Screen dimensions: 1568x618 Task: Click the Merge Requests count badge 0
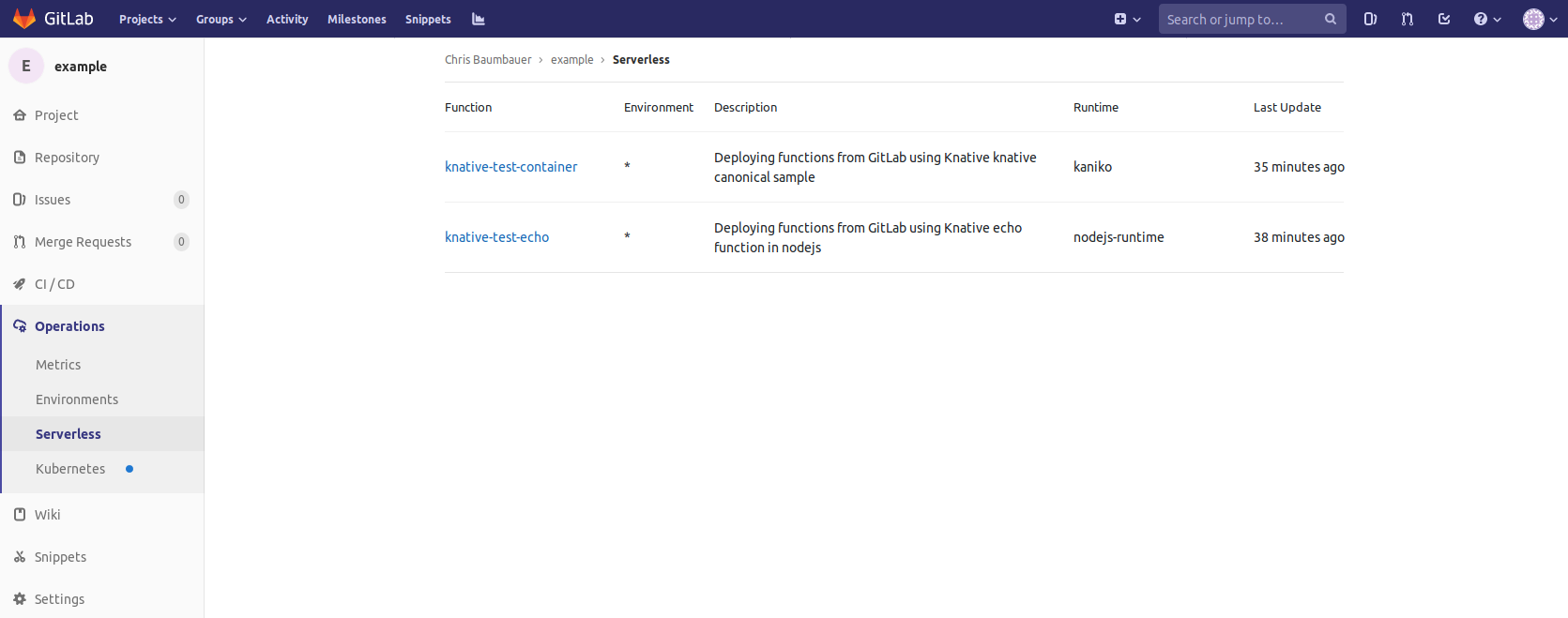181,242
